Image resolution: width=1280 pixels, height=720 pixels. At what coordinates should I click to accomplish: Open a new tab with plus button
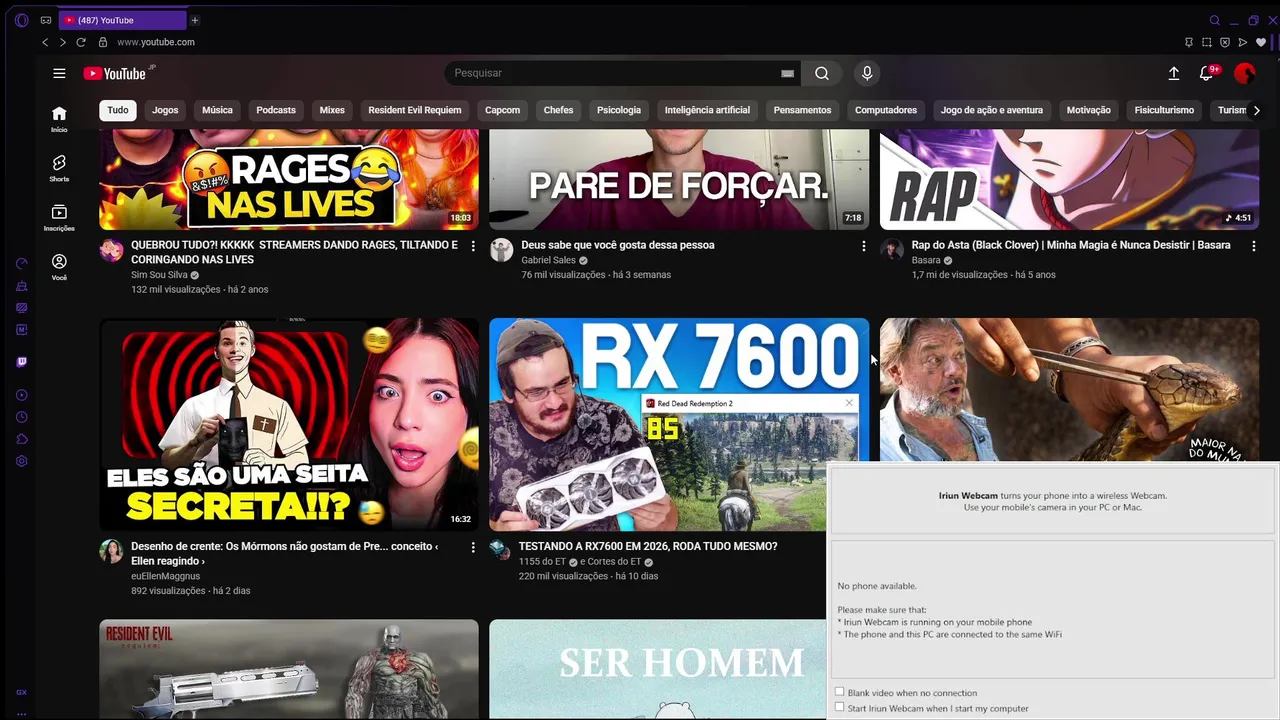coord(195,20)
